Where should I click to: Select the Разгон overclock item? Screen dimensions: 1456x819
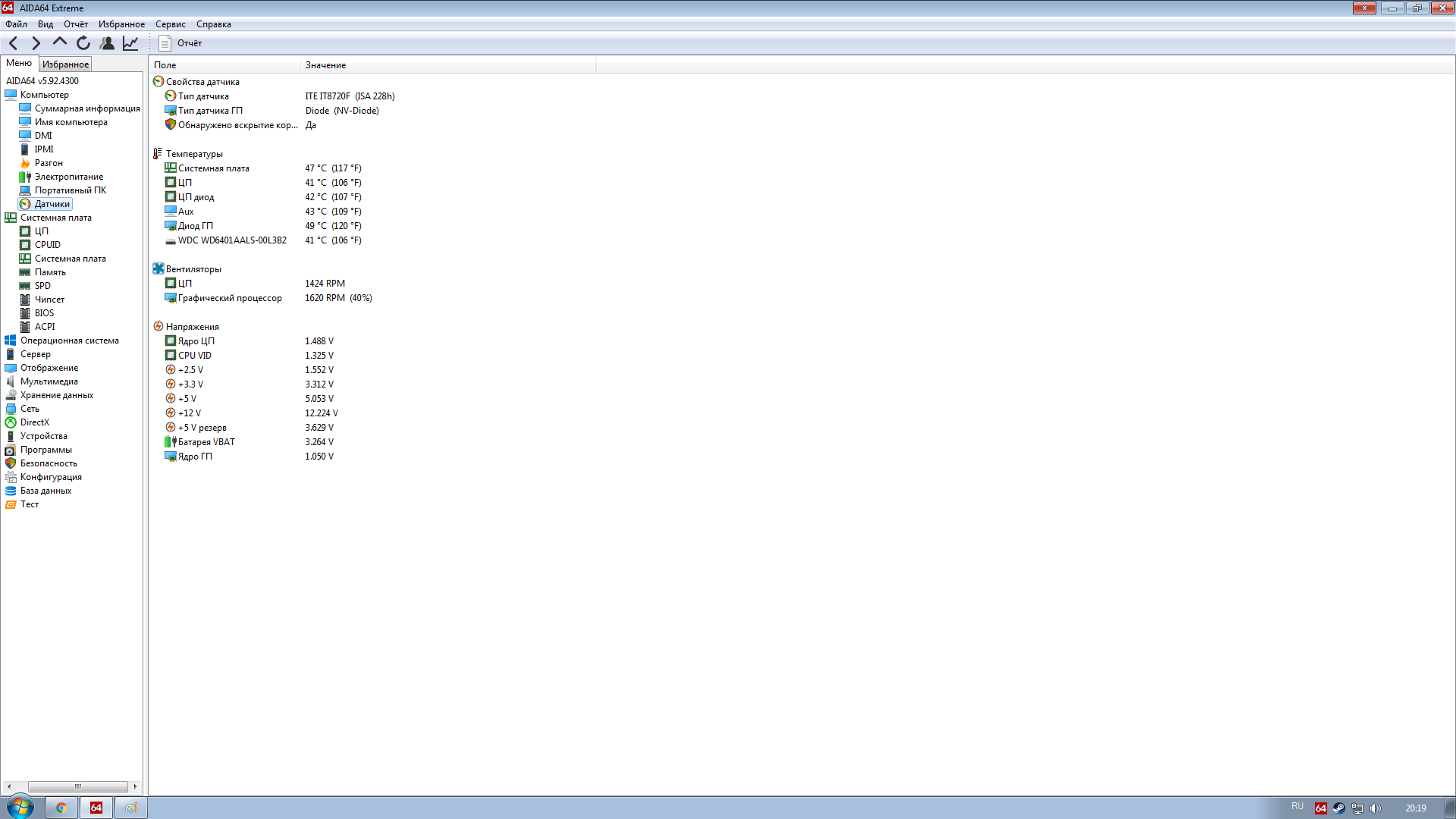tap(49, 163)
